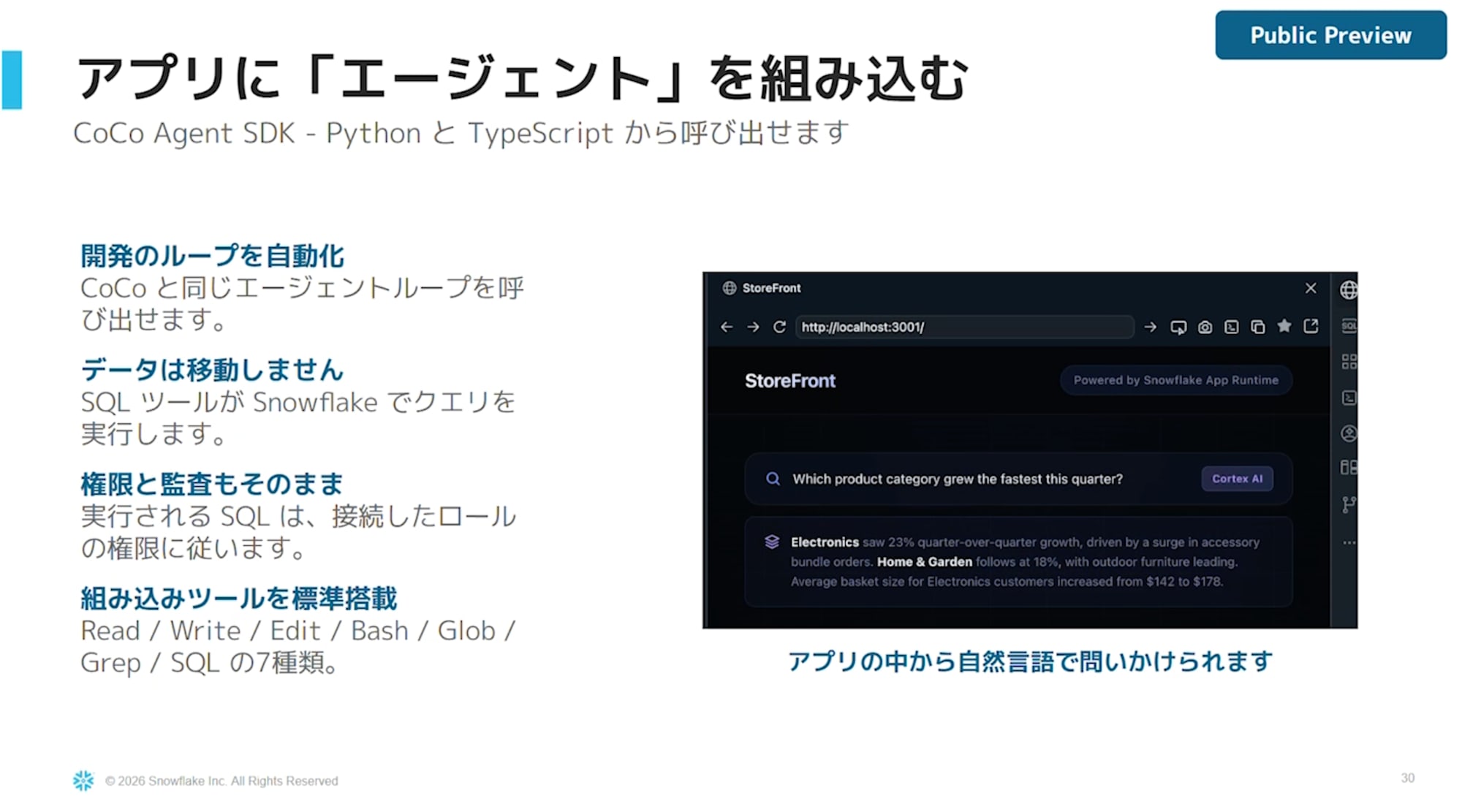Open the git branch icon in sidebar

pyautogui.click(x=1349, y=504)
